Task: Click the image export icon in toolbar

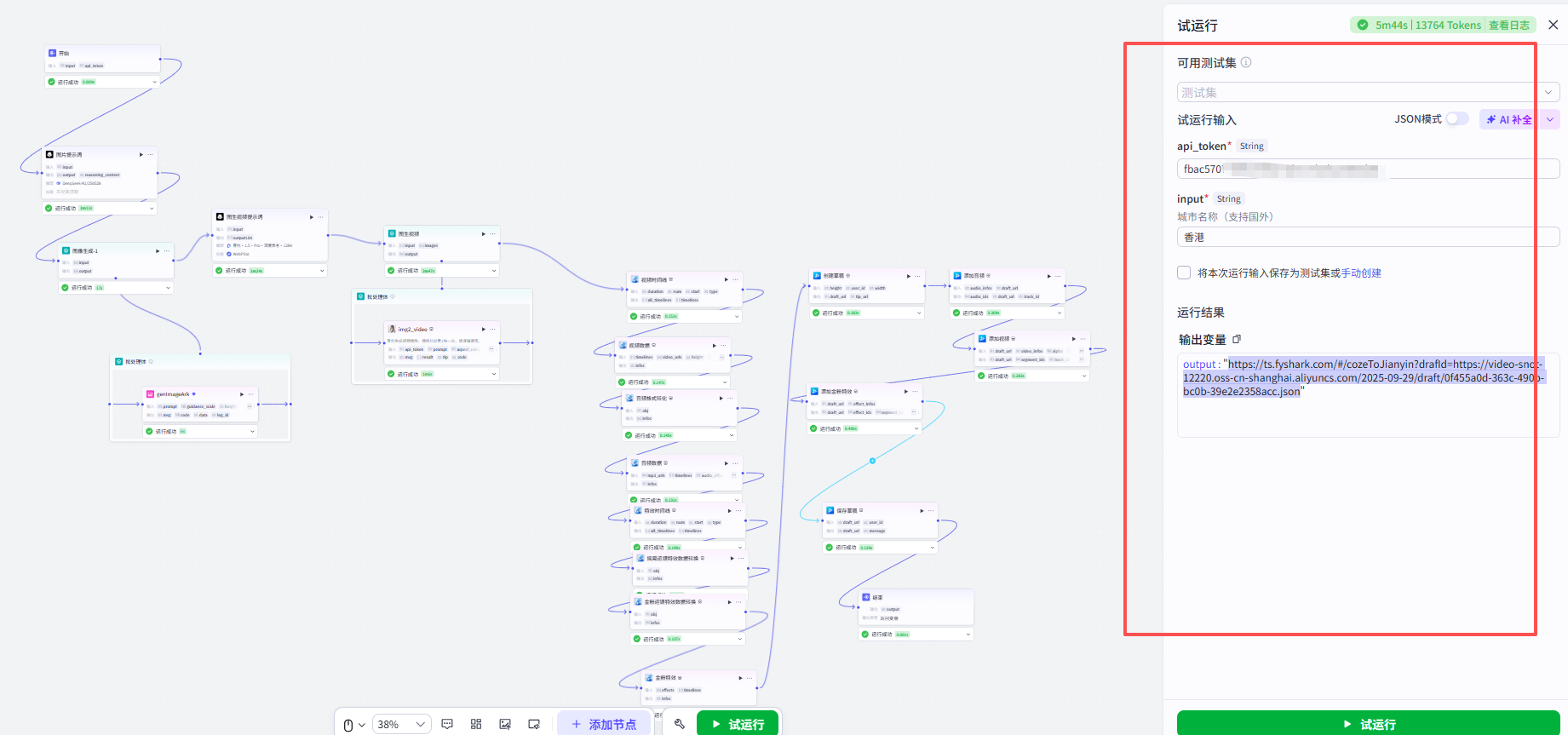Action: tap(505, 724)
